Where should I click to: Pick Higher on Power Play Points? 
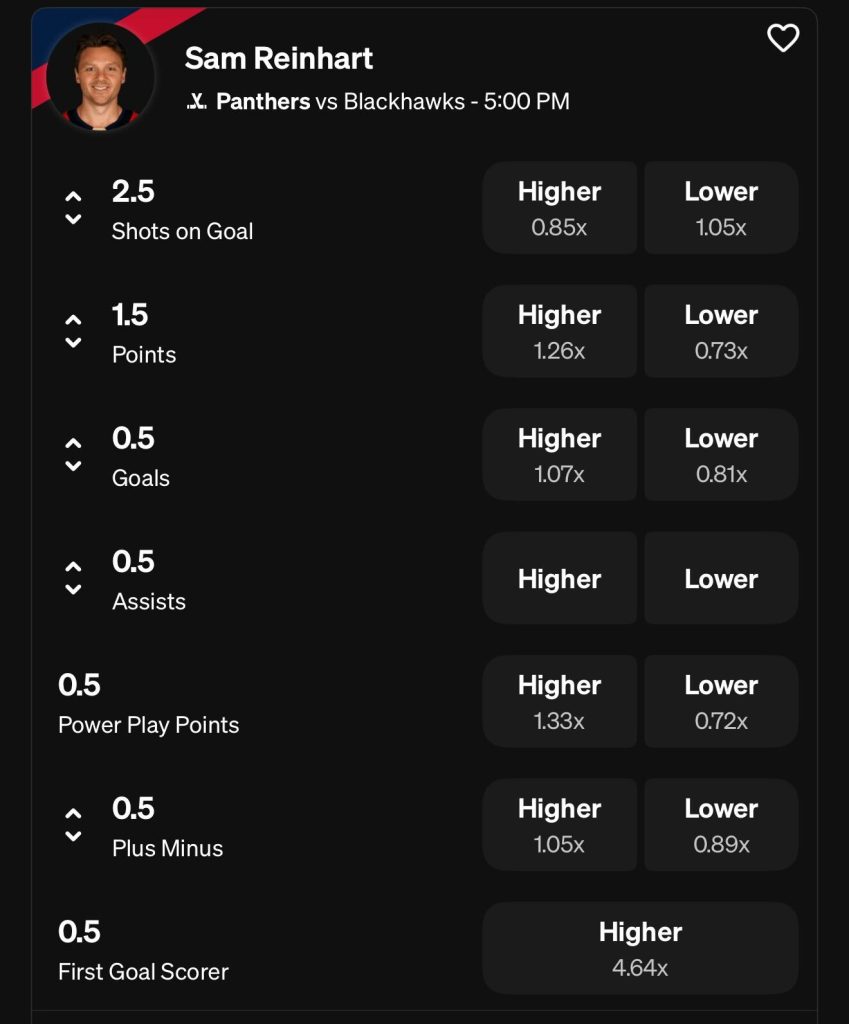559,701
